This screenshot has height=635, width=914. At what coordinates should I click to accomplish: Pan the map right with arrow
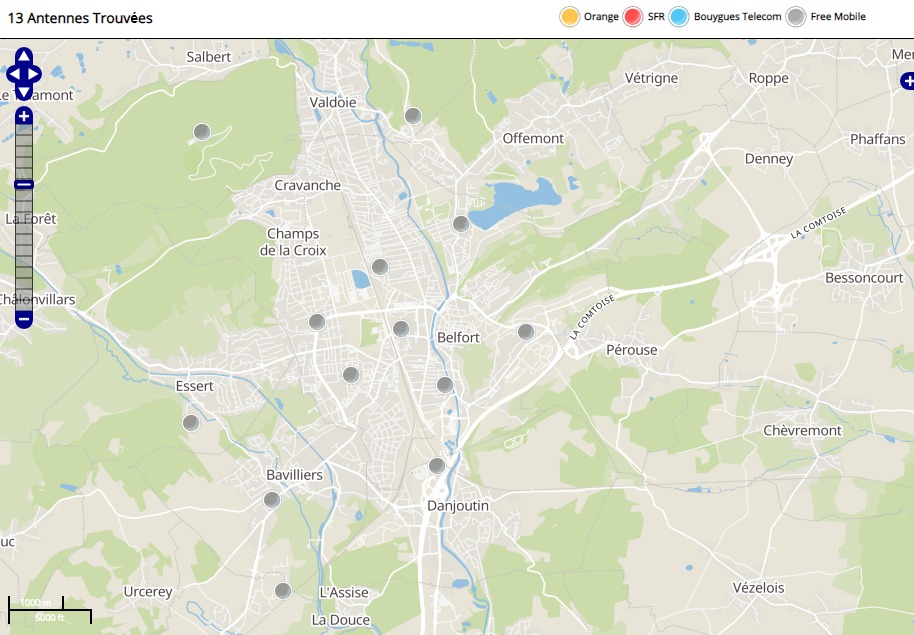36,74
